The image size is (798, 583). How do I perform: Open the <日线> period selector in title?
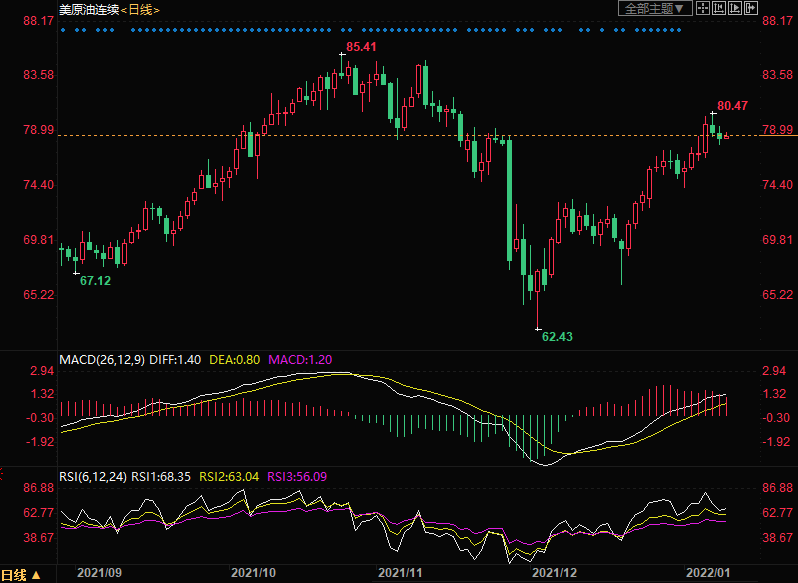point(140,9)
